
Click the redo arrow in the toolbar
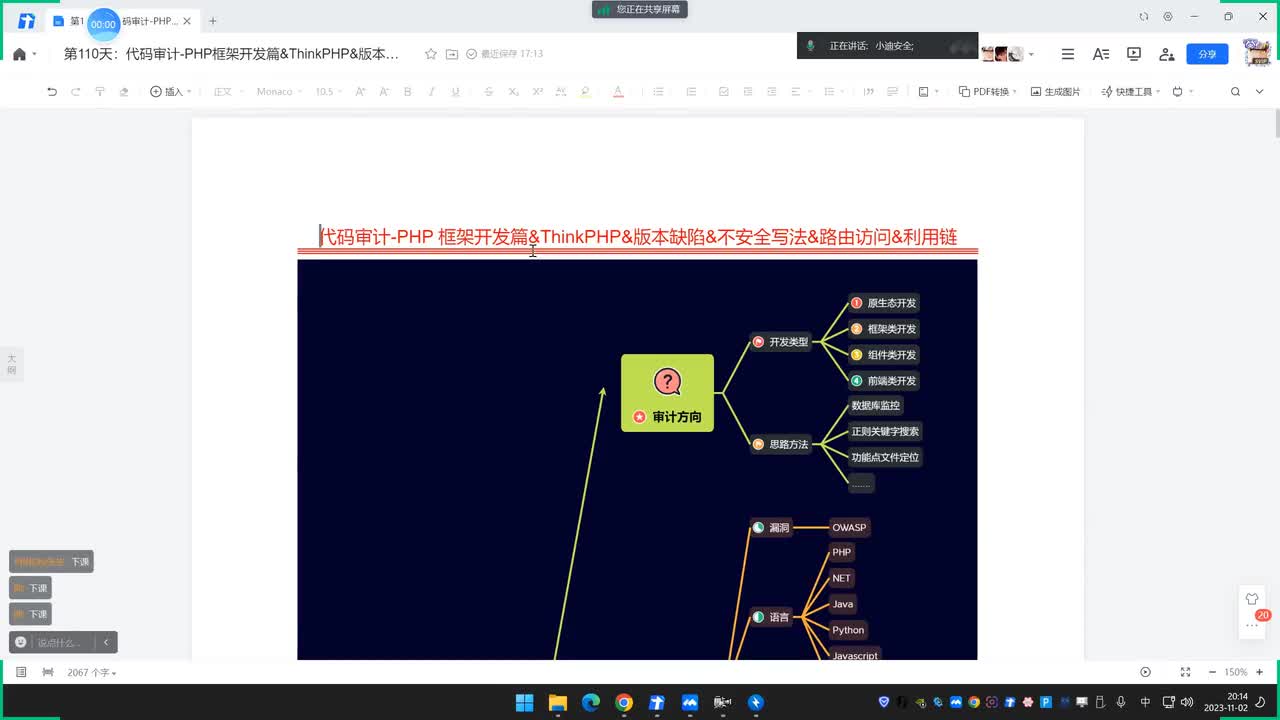75,91
